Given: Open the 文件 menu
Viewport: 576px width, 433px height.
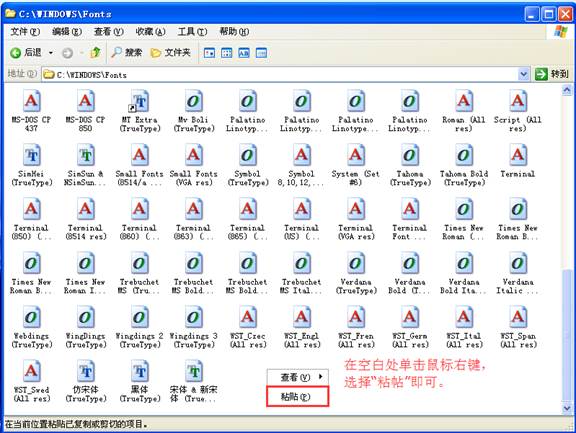Looking at the screenshot, I should pos(25,32).
